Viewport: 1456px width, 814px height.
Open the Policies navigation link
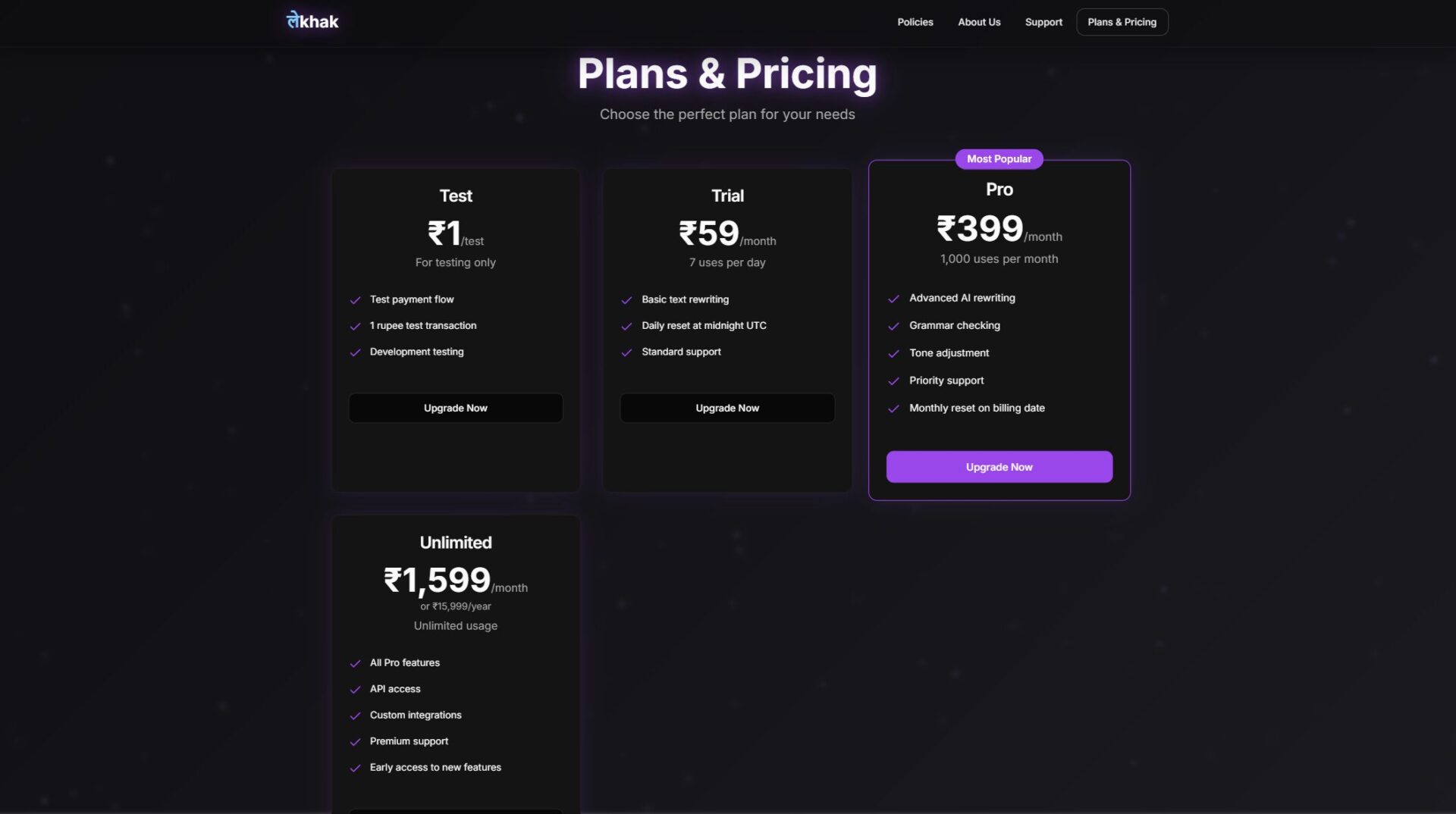click(x=915, y=22)
